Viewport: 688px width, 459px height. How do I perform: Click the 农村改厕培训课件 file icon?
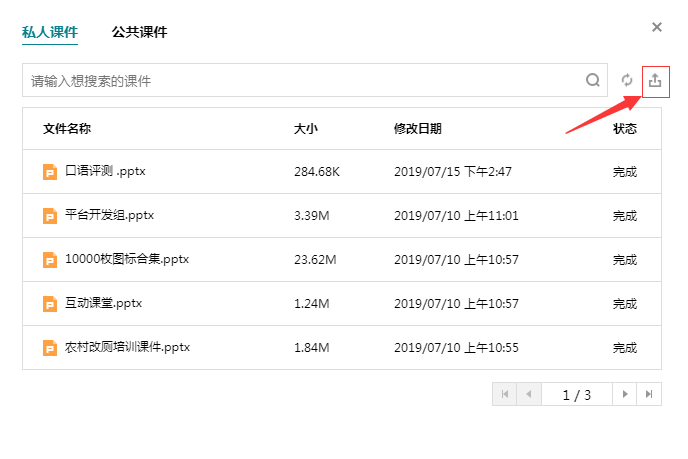click(x=50, y=348)
